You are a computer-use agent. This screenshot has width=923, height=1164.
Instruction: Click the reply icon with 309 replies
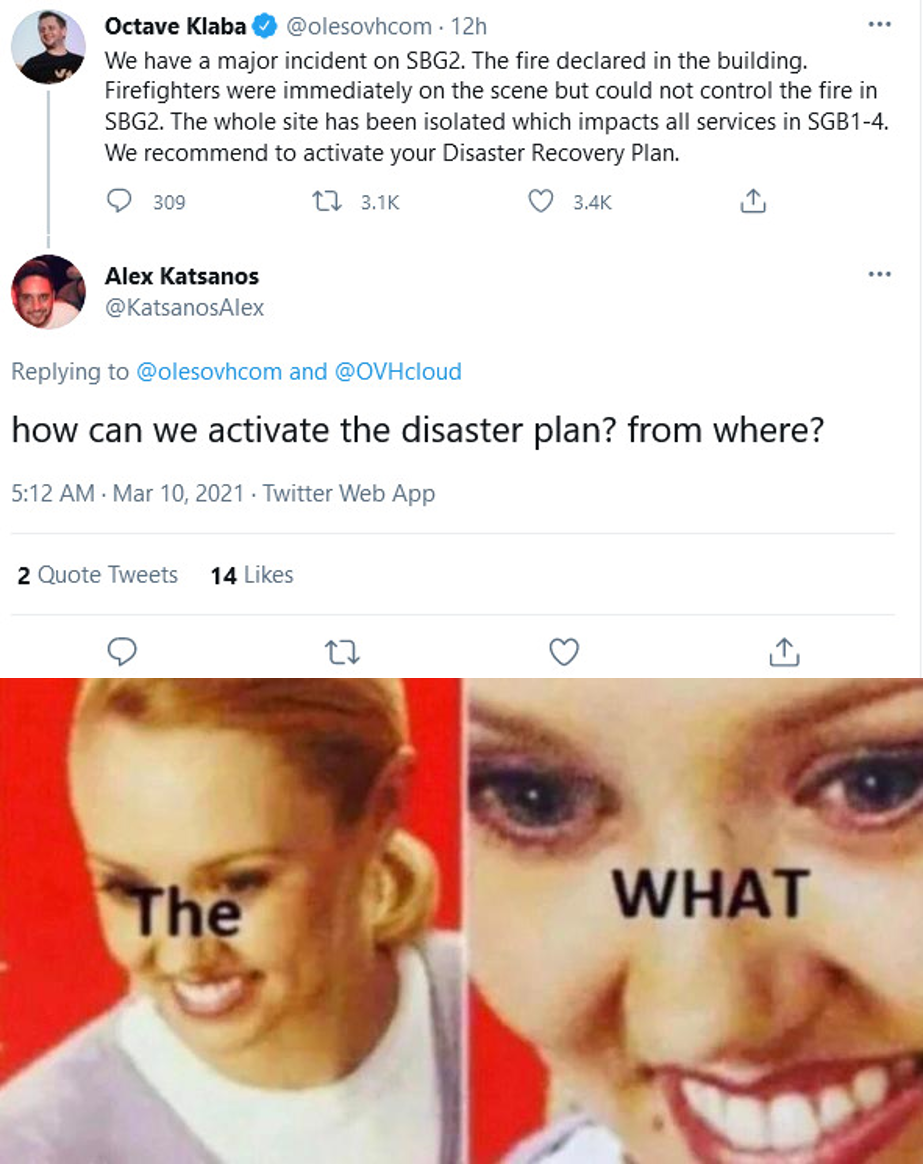pos(120,201)
